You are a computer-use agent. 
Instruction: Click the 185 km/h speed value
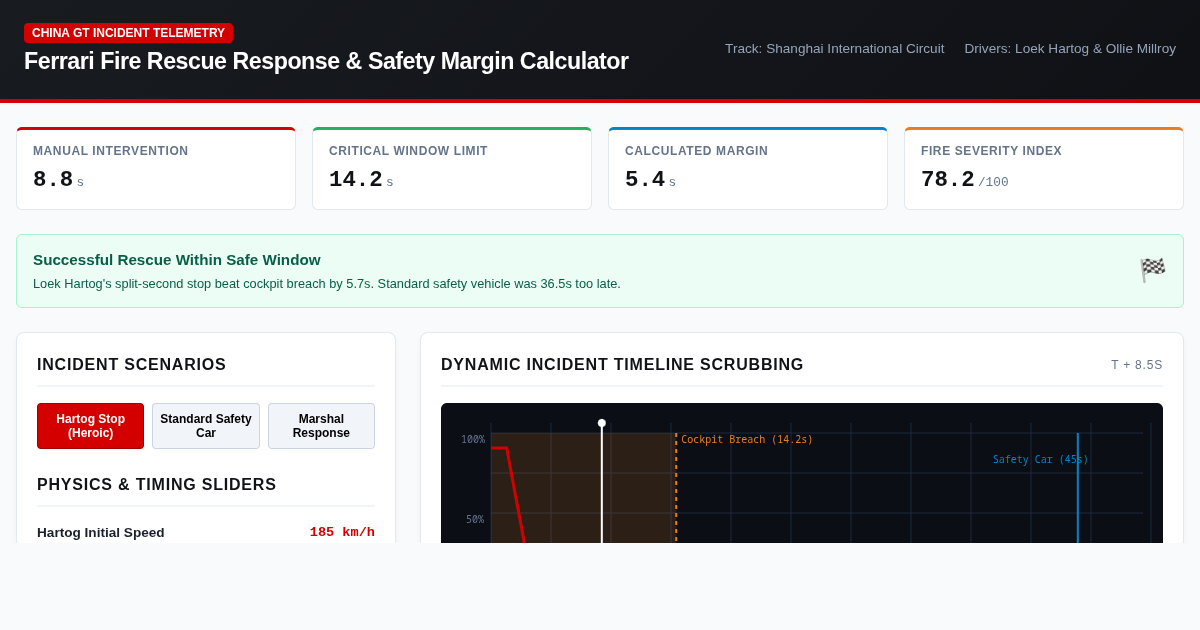pos(342,532)
